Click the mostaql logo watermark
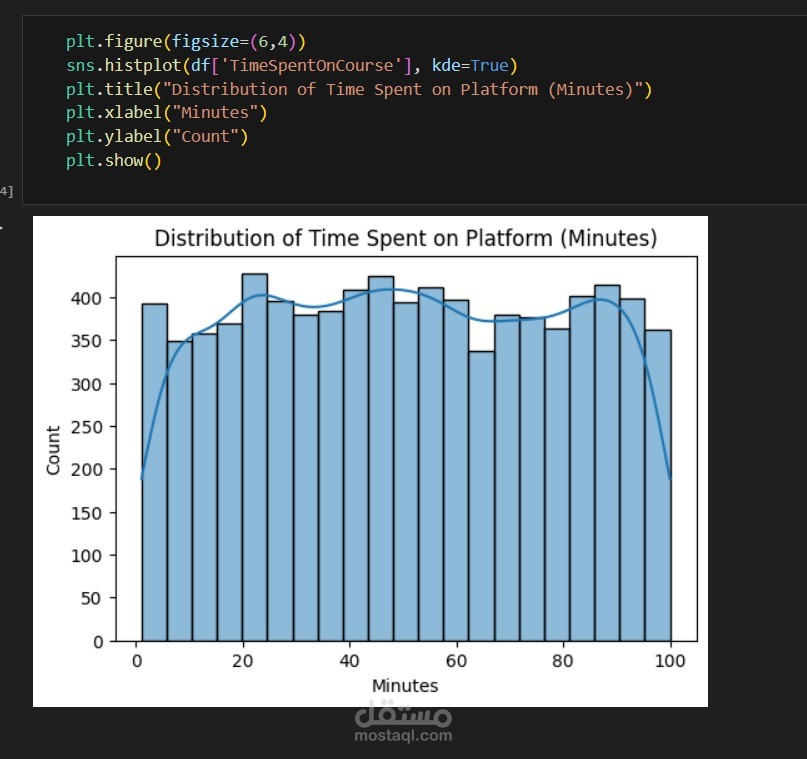This screenshot has height=759, width=807. point(404,713)
